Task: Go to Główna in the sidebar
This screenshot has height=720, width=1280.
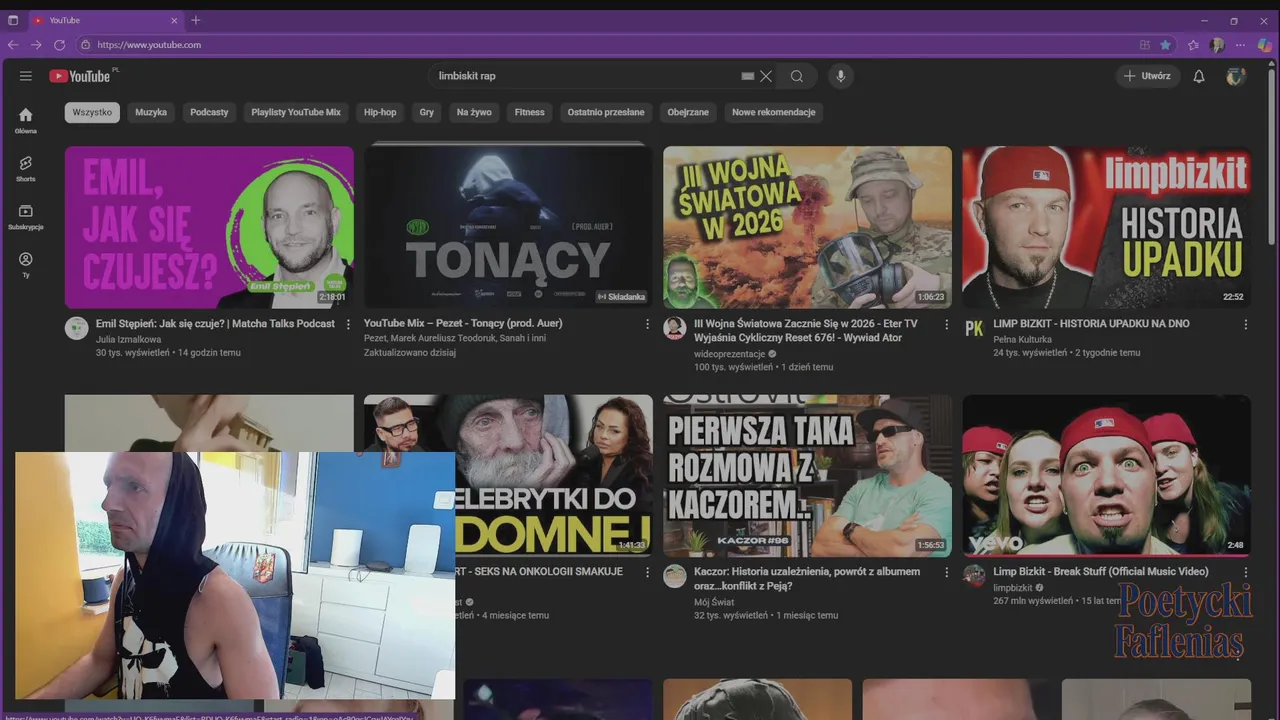Action: point(26,121)
